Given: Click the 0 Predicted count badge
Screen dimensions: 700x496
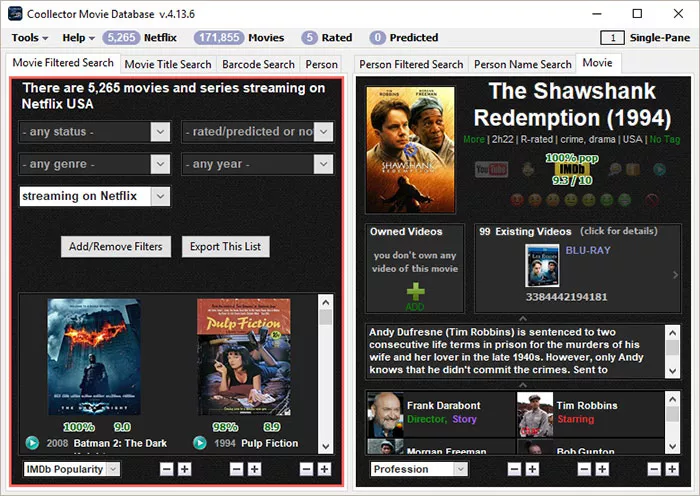Looking at the screenshot, I should pos(377,38).
